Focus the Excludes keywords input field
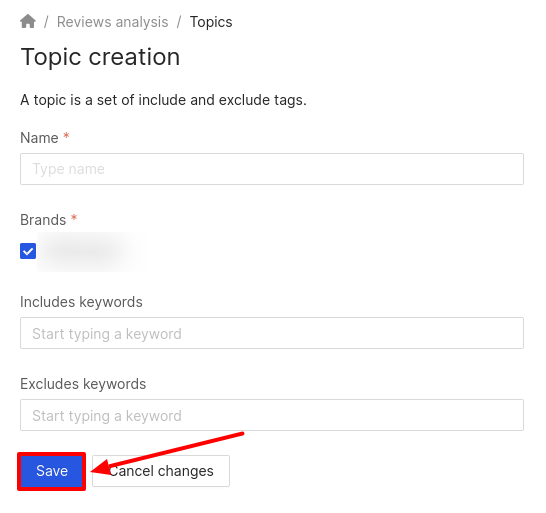Image resolution: width=546 pixels, height=513 pixels. (272, 415)
